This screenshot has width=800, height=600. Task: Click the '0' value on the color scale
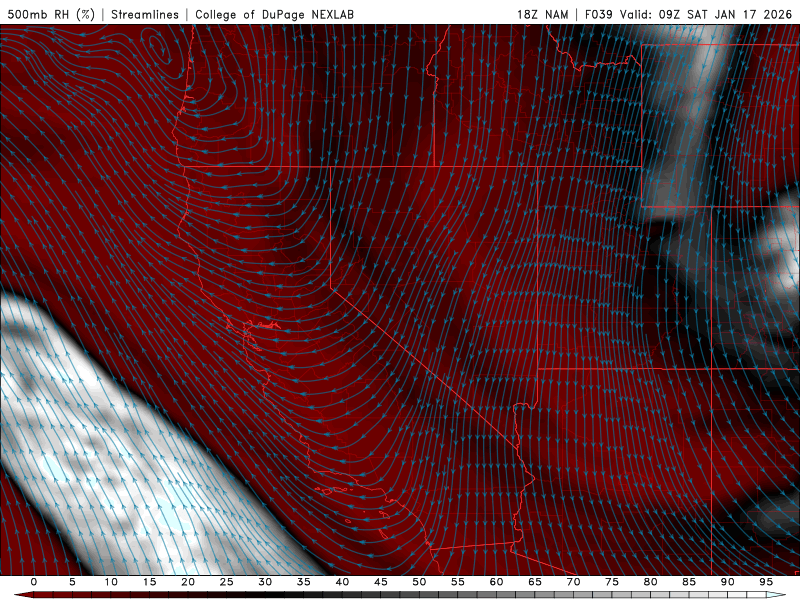click(34, 582)
